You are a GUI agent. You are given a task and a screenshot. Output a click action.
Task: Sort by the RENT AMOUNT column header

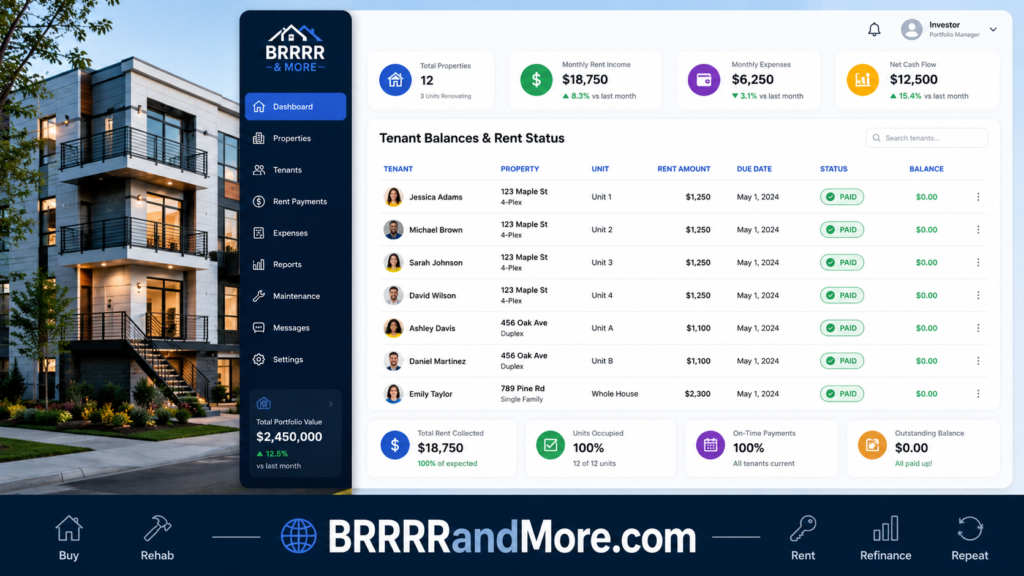point(684,169)
